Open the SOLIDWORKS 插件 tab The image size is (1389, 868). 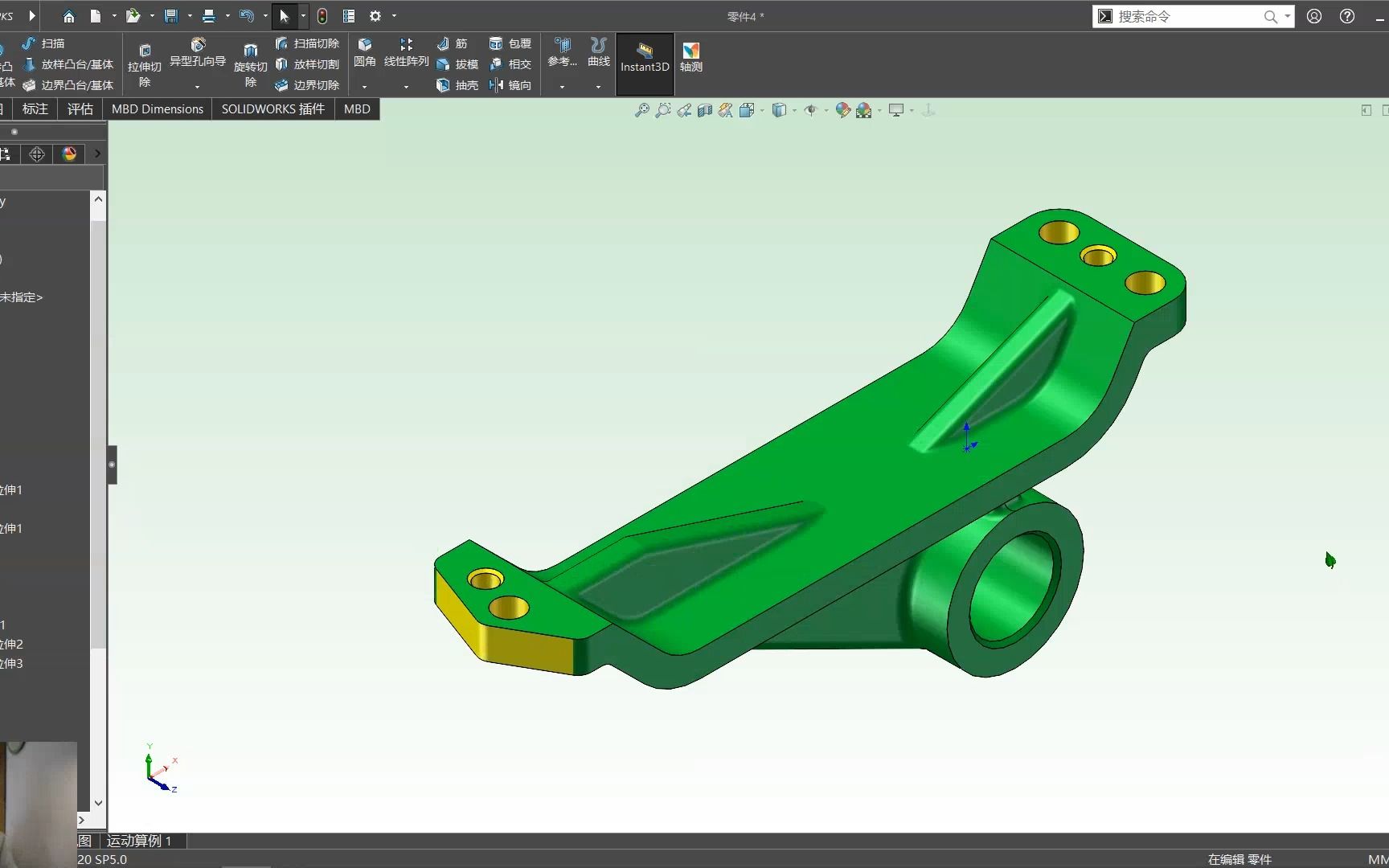pyautogui.click(x=273, y=109)
